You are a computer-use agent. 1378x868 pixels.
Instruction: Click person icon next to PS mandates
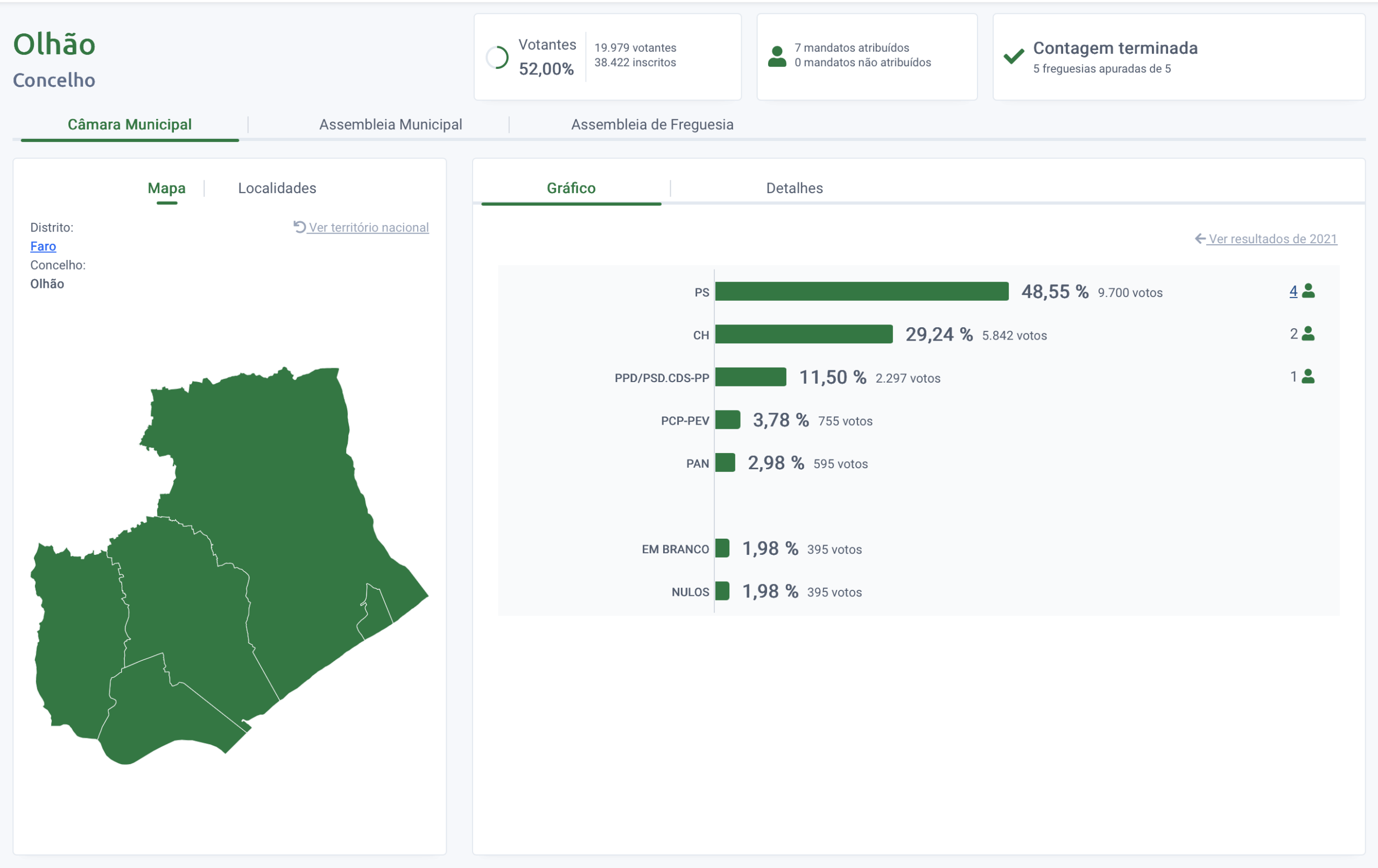click(1308, 291)
